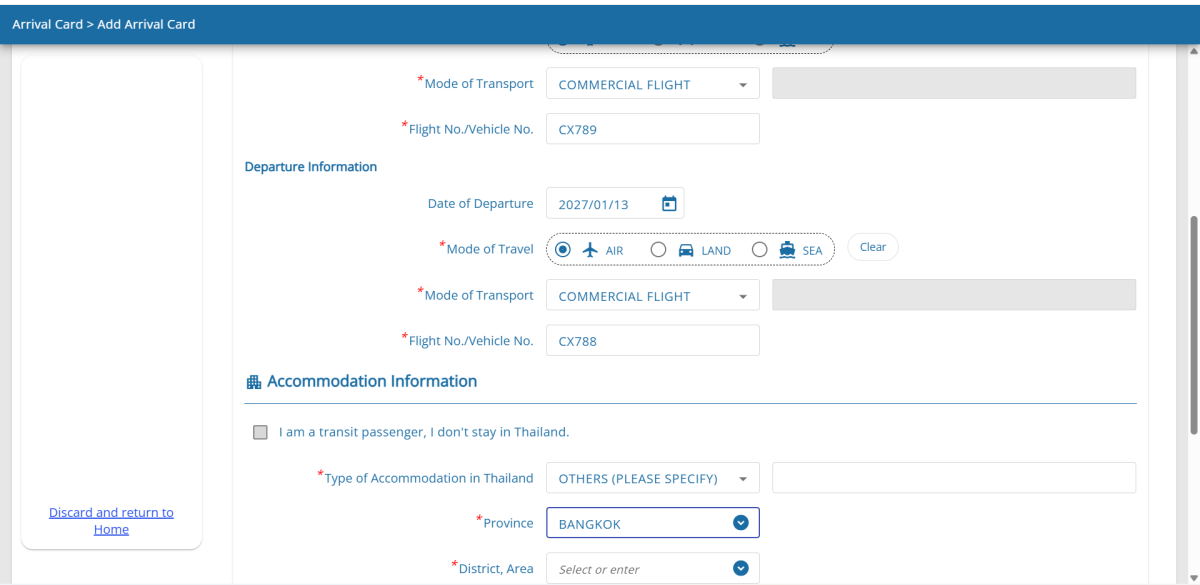Expand arrival Mode of Transport dropdown
1200x585 pixels.
(652, 84)
